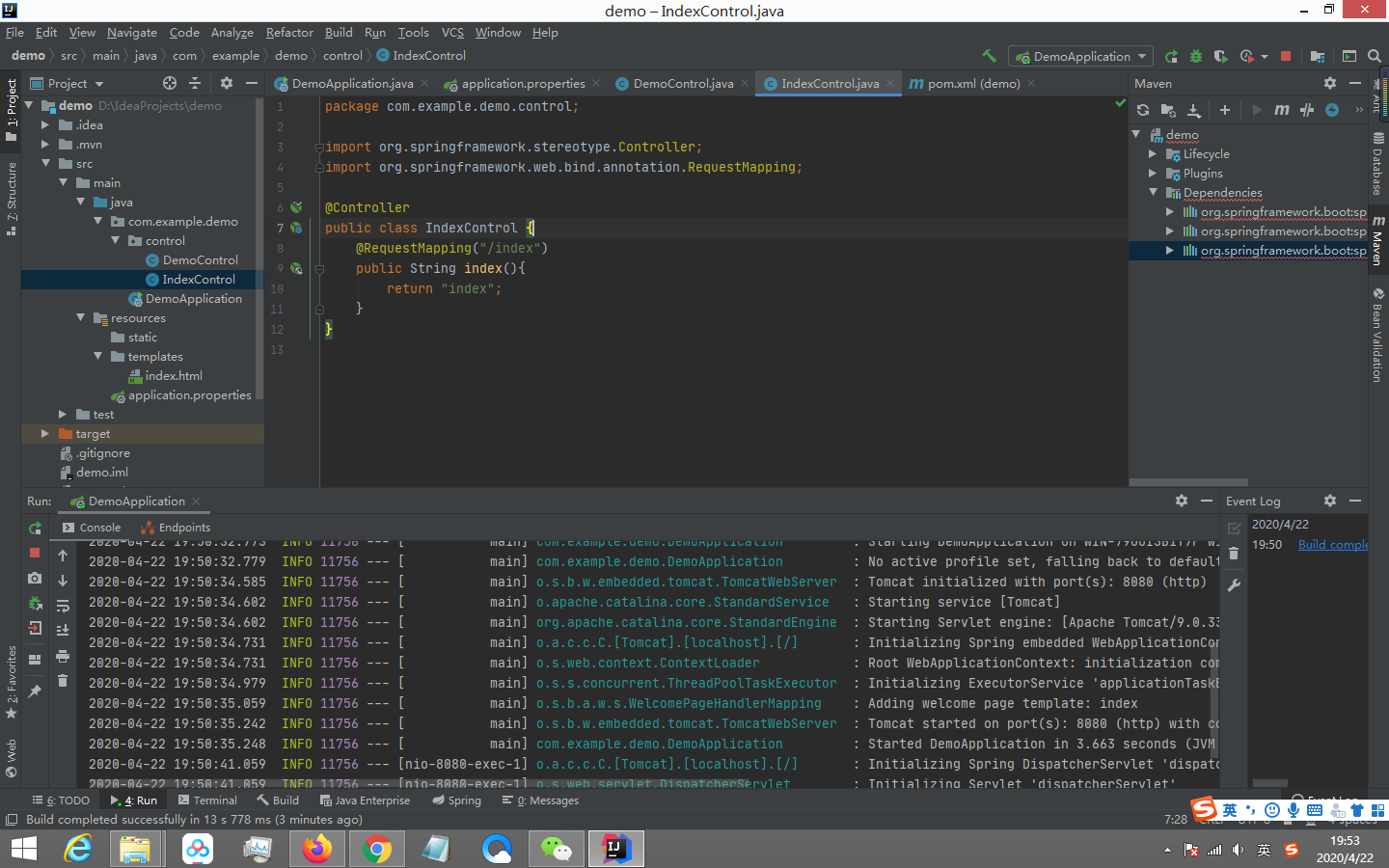Print the console output
The height and width of the screenshot is (868, 1389).
point(63,656)
